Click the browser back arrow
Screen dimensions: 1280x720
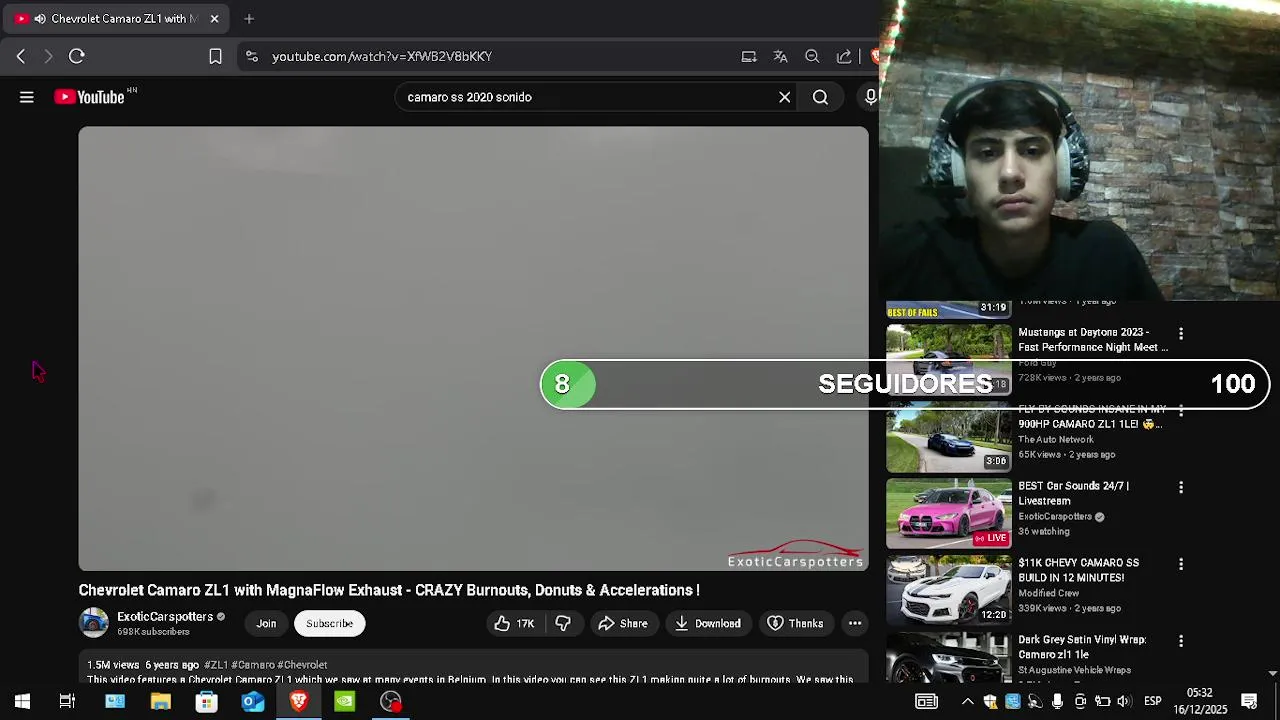pyautogui.click(x=21, y=56)
